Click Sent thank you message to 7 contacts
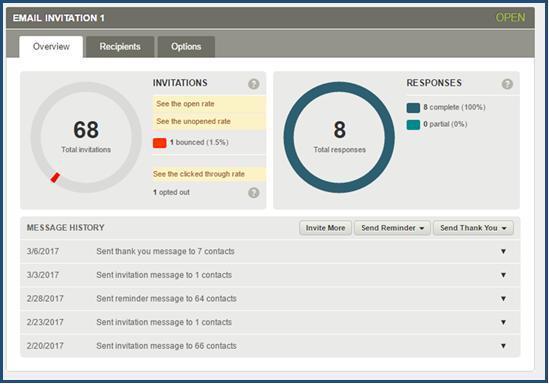Image resolution: width=549 pixels, height=384 pixels. click(x=165, y=251)
